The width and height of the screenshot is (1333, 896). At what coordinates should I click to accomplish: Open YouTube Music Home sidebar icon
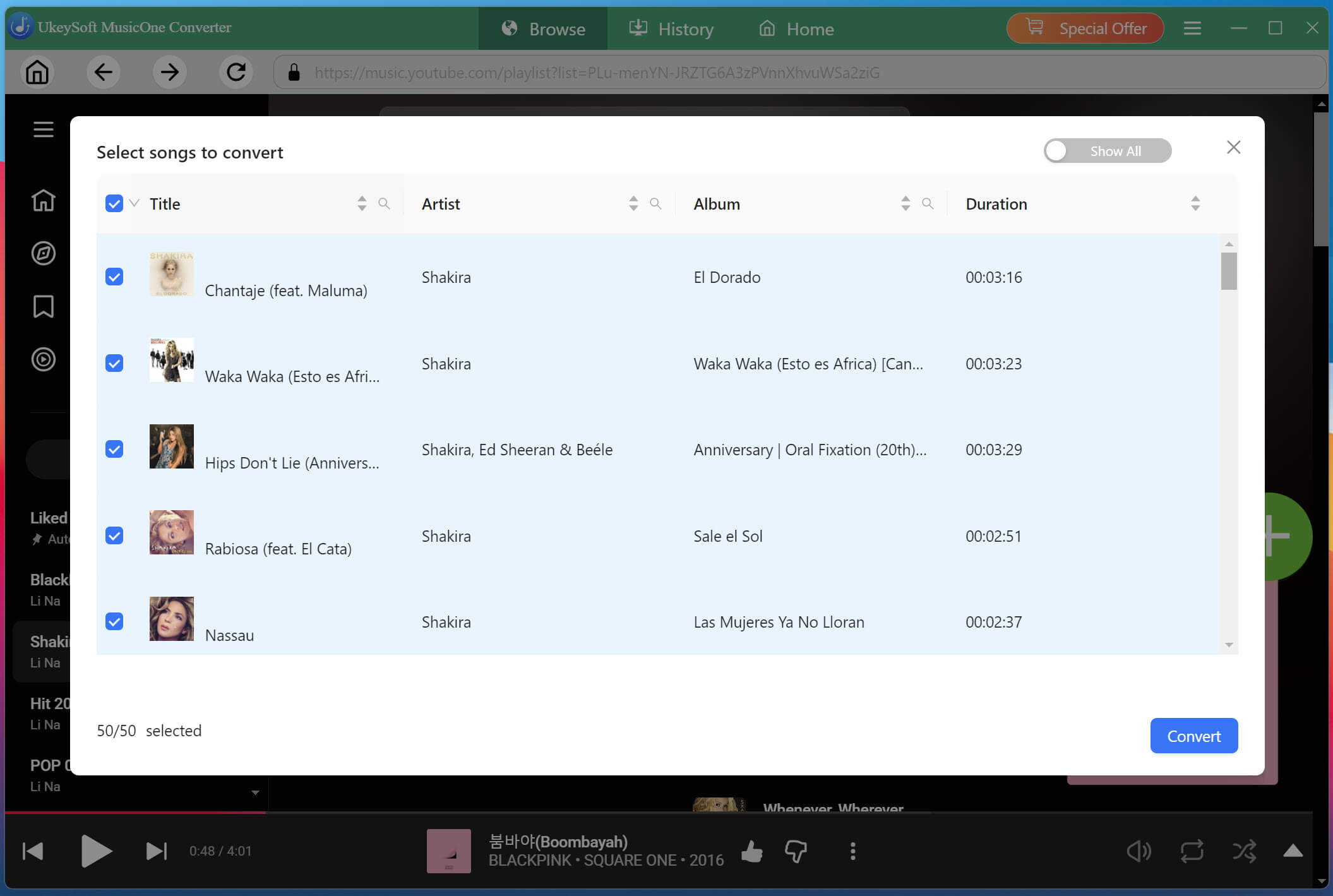[x=43, y=200]
